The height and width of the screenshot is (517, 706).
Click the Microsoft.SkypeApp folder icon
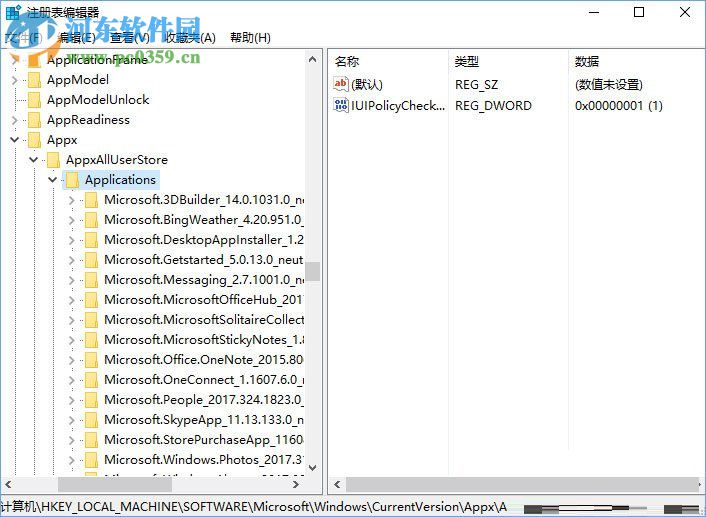(91, 419)
